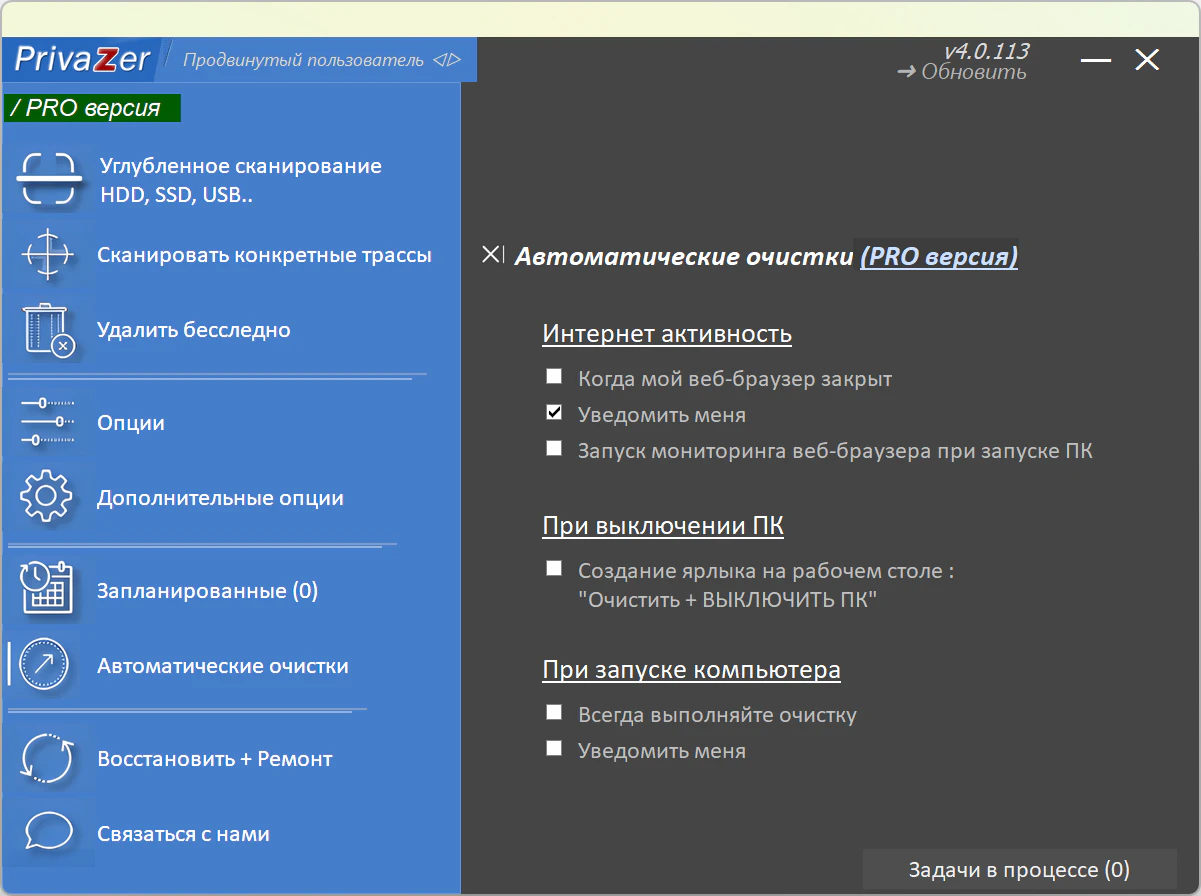Viewport: 1201px width, 896px height.
Task: Close the PrivaZer window
Action: pyautogui.click(x=1147, y=60)
